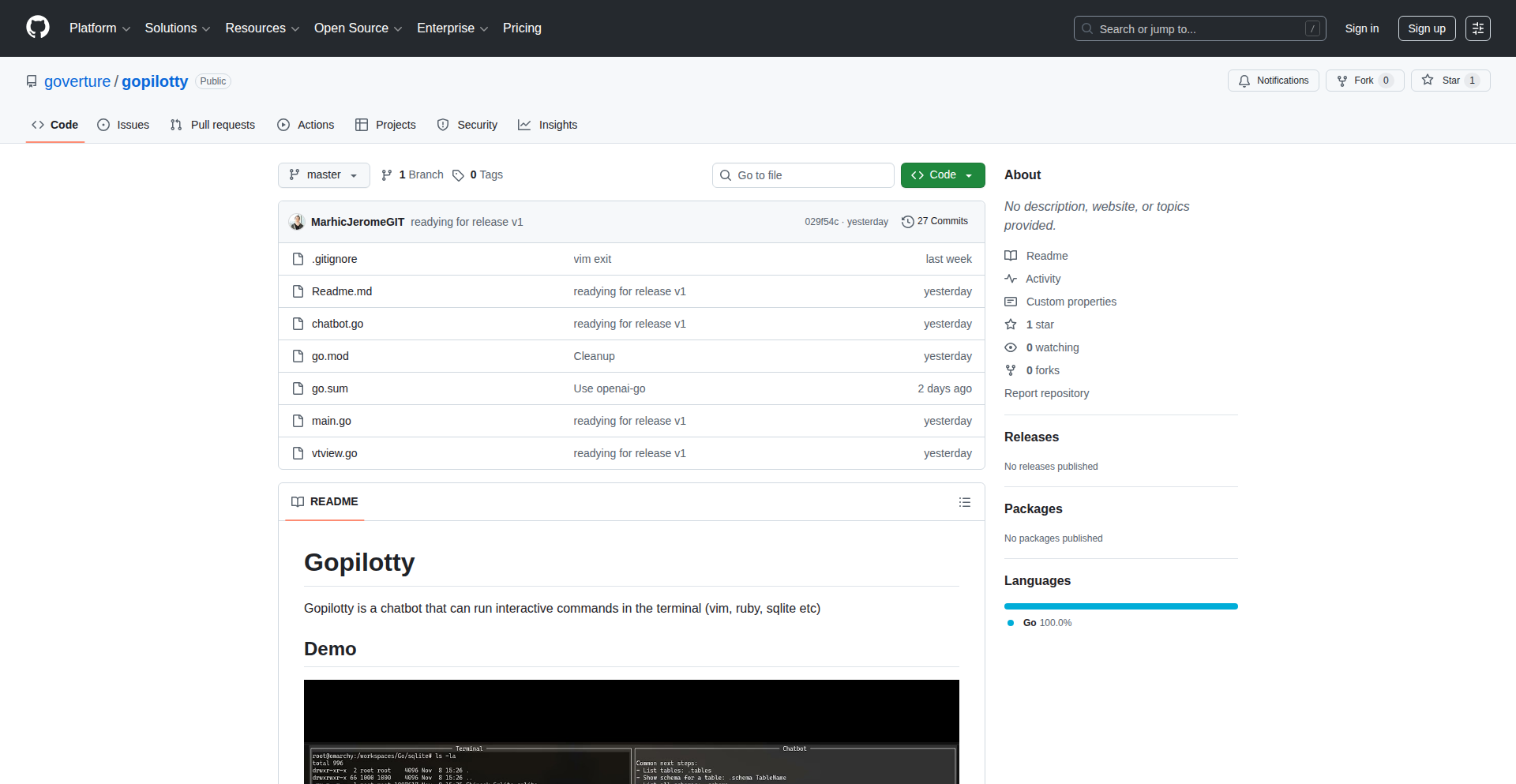The image size is (1516, 784).
Task: Open the header appearance settings icon
Action: 1477,28
